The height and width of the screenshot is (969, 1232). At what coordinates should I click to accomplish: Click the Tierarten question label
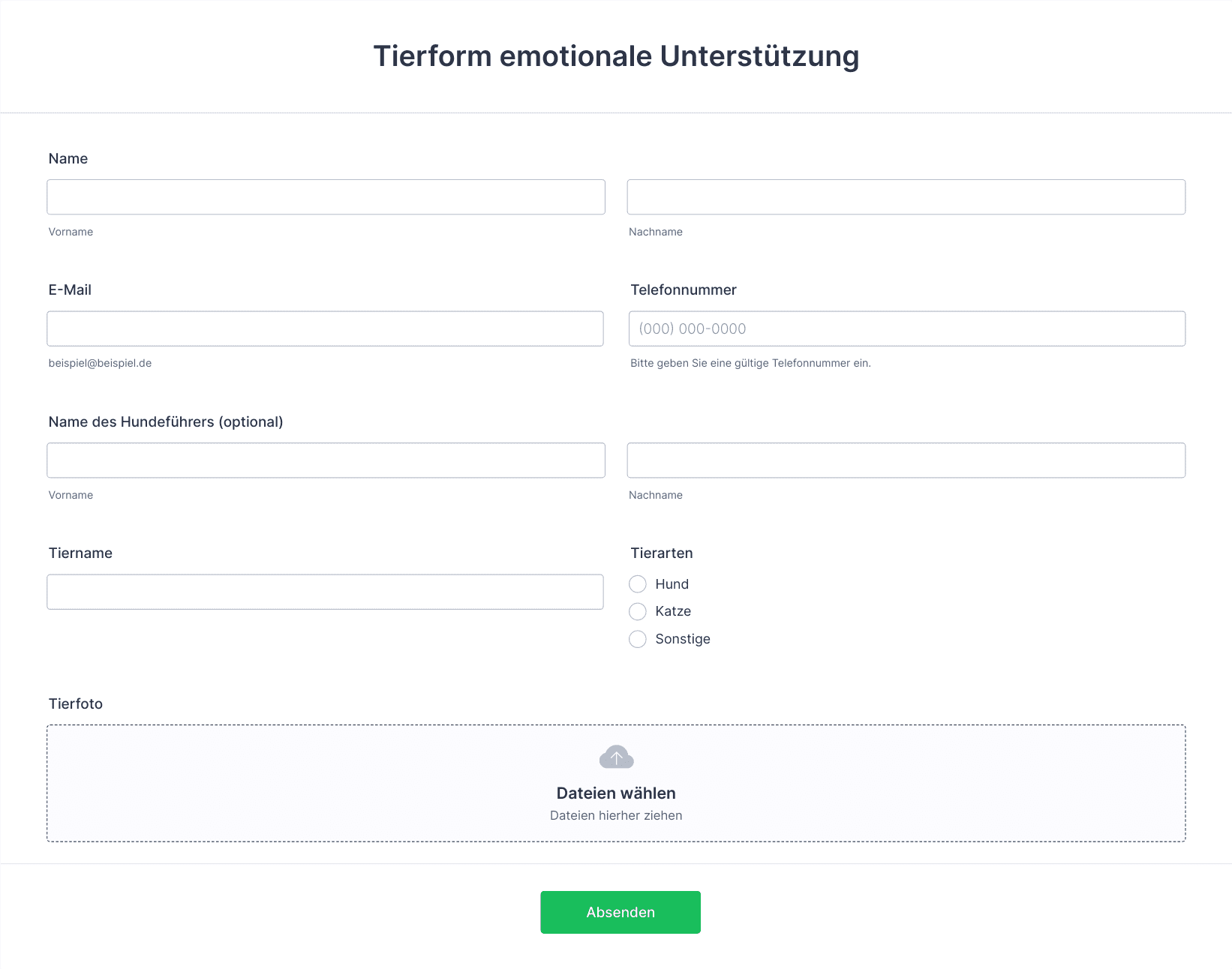pyautogui.click(x=662, y=553)
